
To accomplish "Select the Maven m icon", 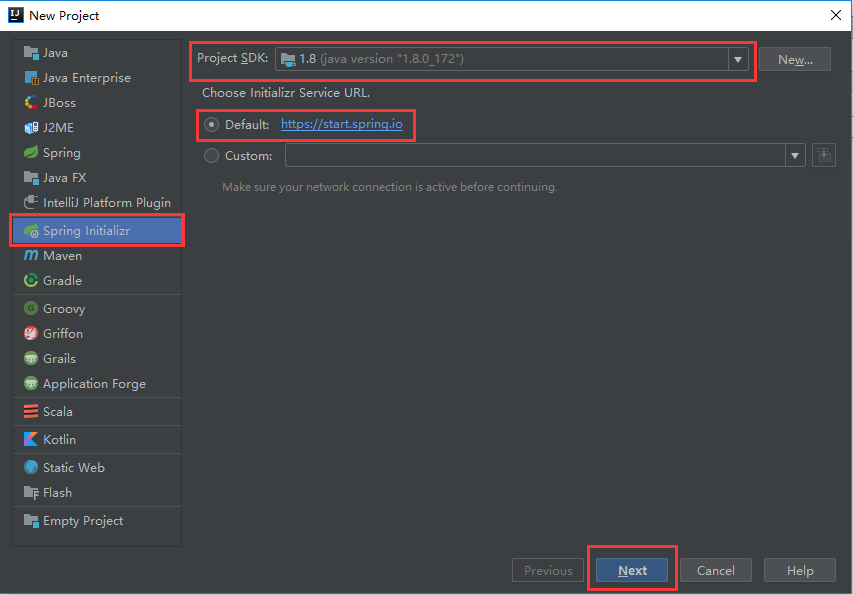I will click(x=31, y=255).
